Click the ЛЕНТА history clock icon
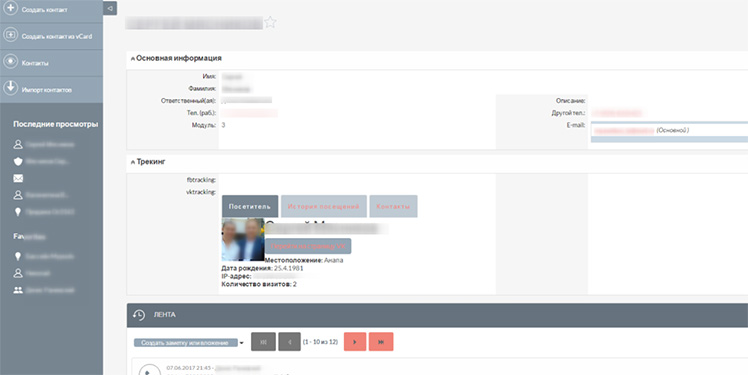 tap(139, 315)
